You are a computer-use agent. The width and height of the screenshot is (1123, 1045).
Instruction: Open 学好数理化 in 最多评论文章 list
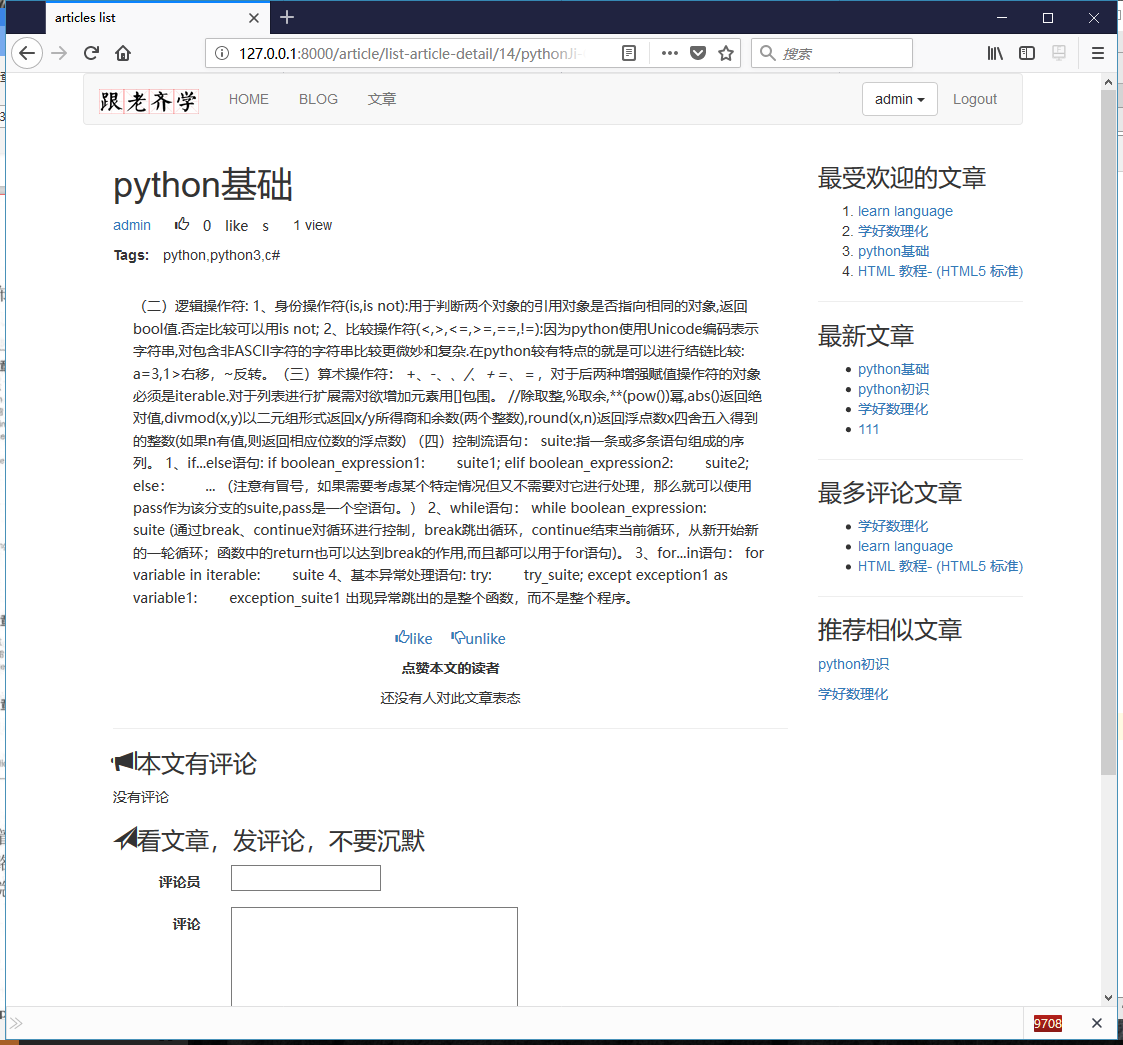pyautogui.click(x=893, y=526)
